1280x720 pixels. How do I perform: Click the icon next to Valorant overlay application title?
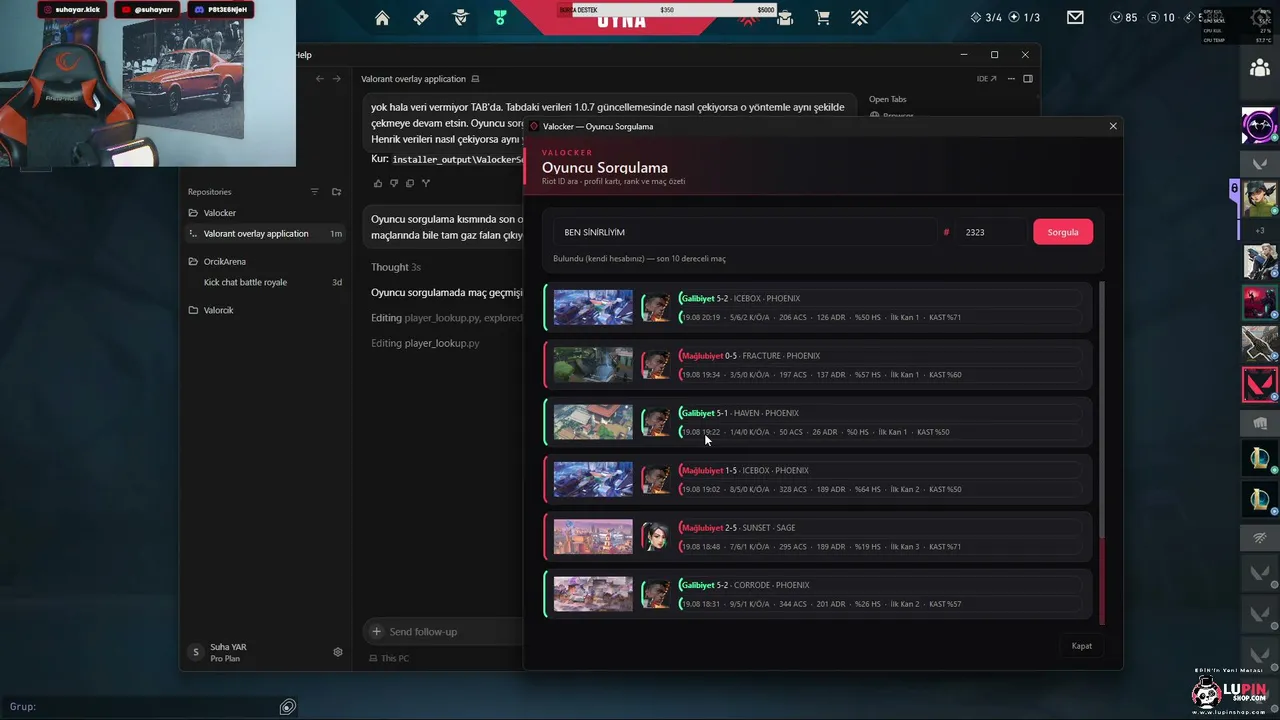point(475,79)
